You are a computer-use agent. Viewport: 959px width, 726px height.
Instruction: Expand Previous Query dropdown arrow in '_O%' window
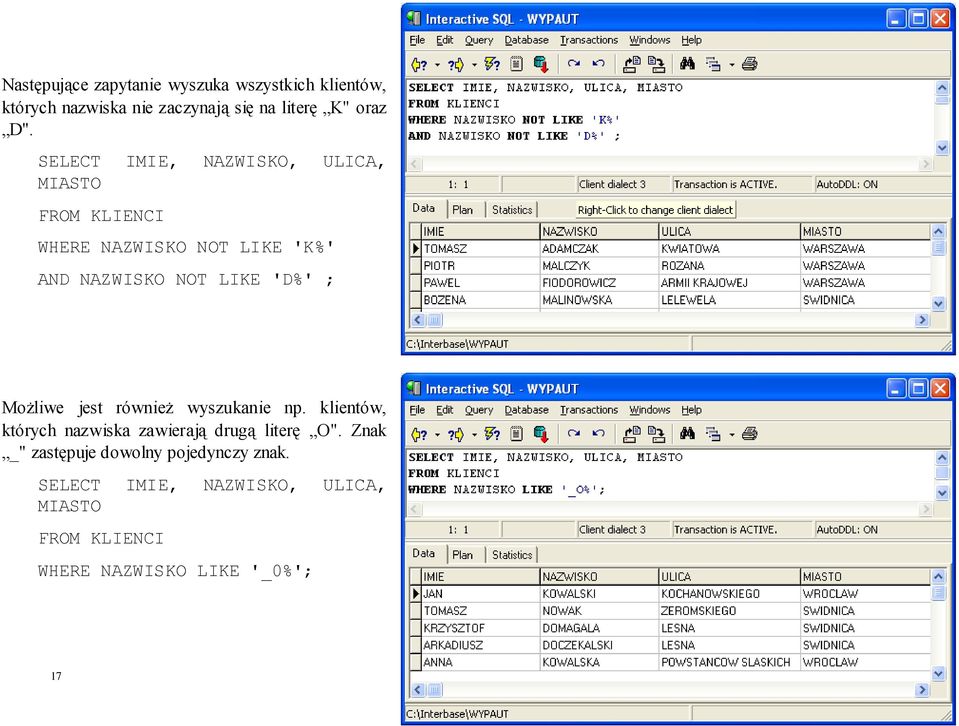[x=437, y=435]
